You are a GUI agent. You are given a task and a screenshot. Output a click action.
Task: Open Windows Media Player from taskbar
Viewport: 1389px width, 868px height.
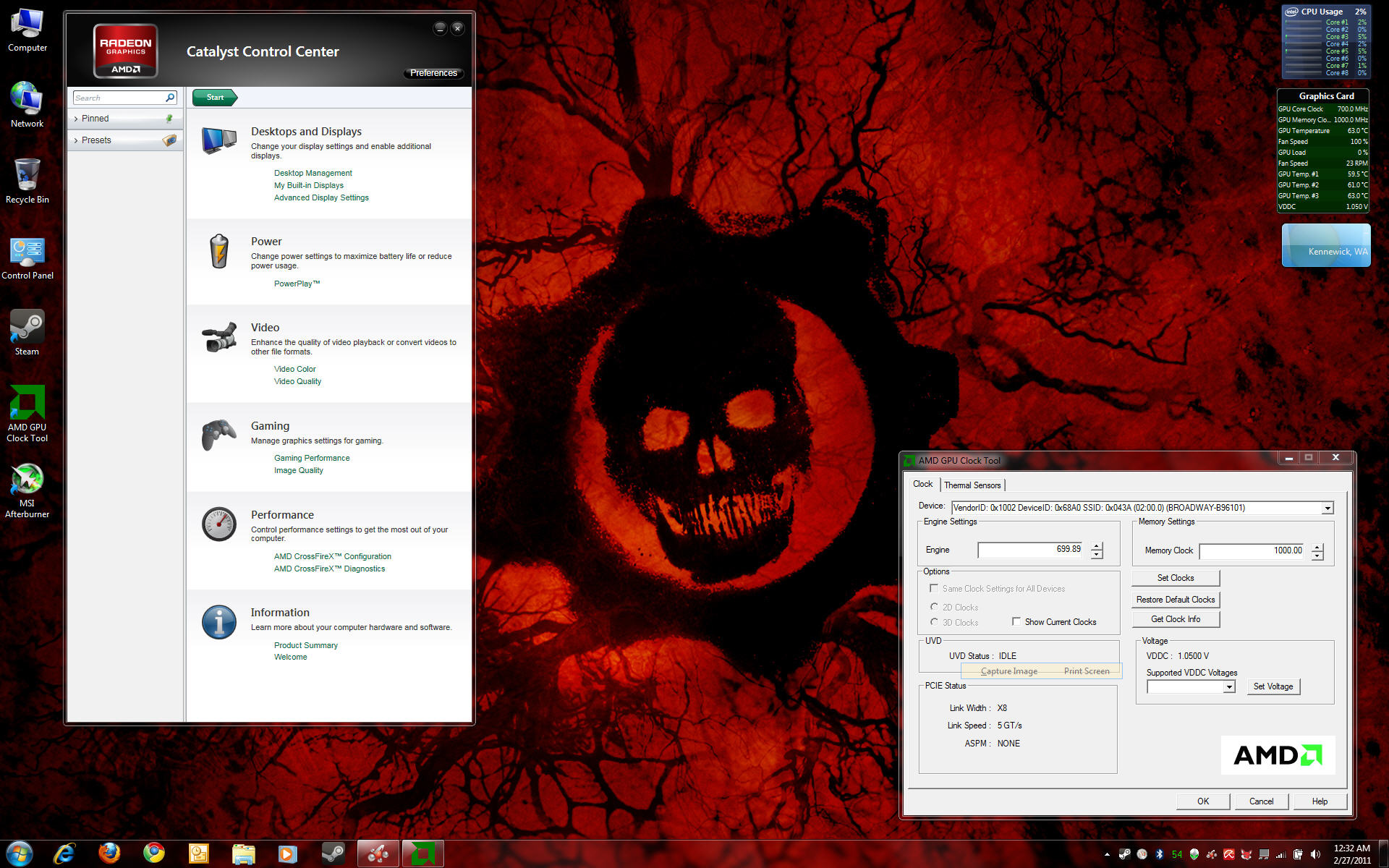click(x=288, y=854)
